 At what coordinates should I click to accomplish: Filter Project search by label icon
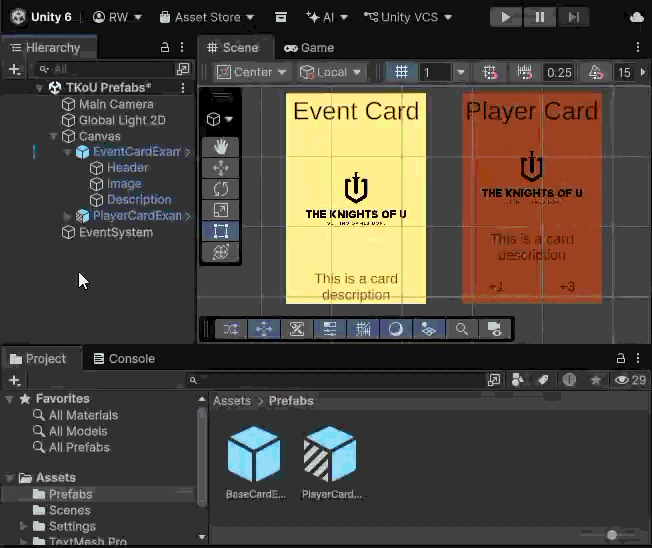tap(543, 380)
